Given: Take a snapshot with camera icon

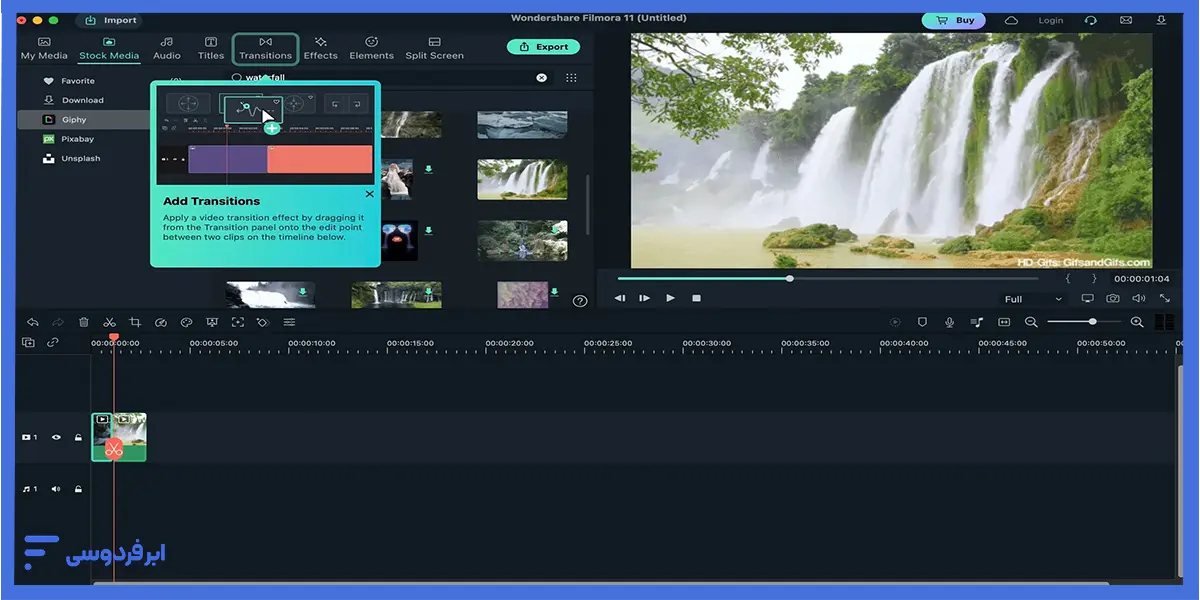Looking at the screenshot, I should click(1113, 298).
